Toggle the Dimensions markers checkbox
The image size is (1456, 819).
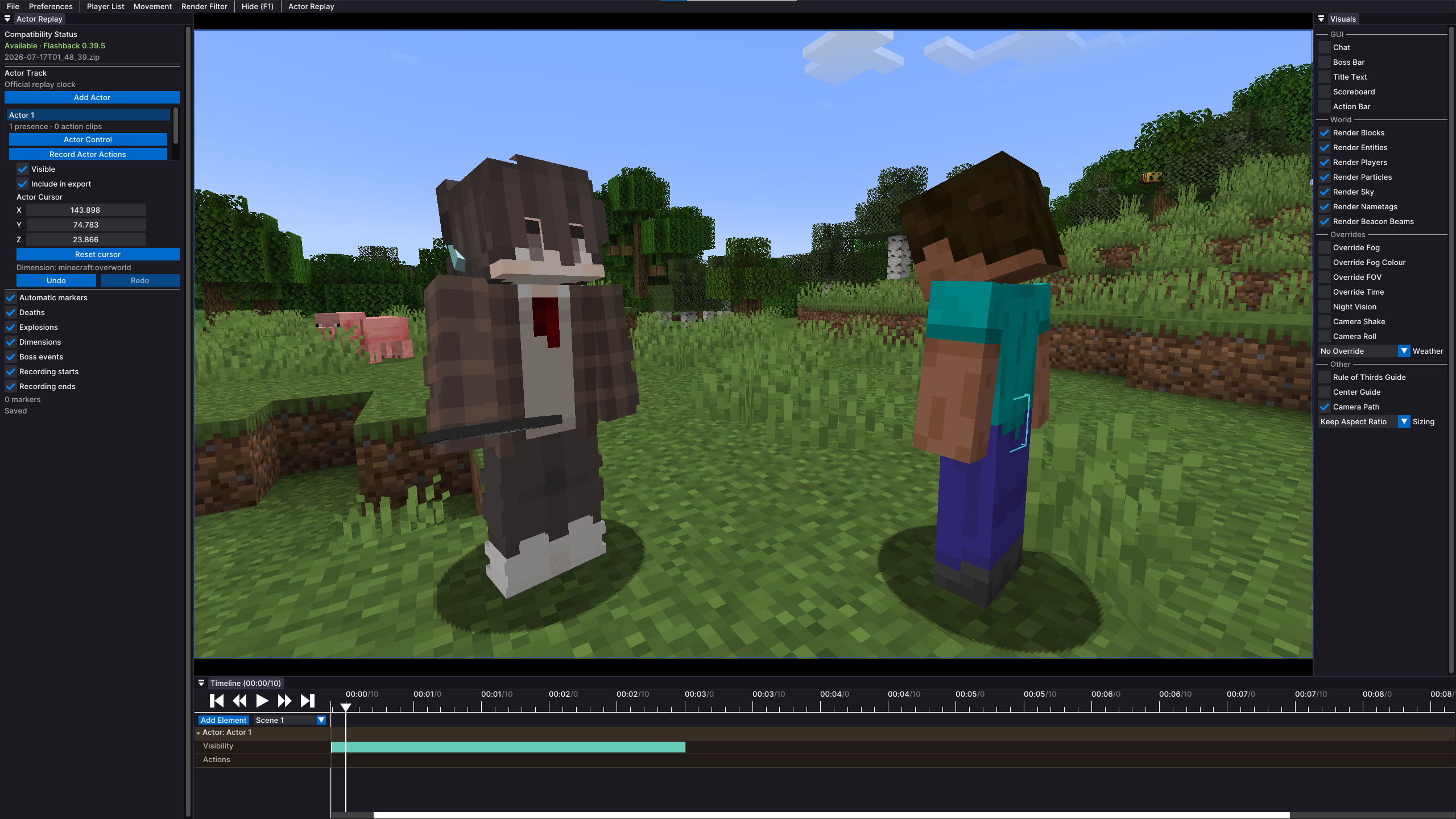coord(11,342)
